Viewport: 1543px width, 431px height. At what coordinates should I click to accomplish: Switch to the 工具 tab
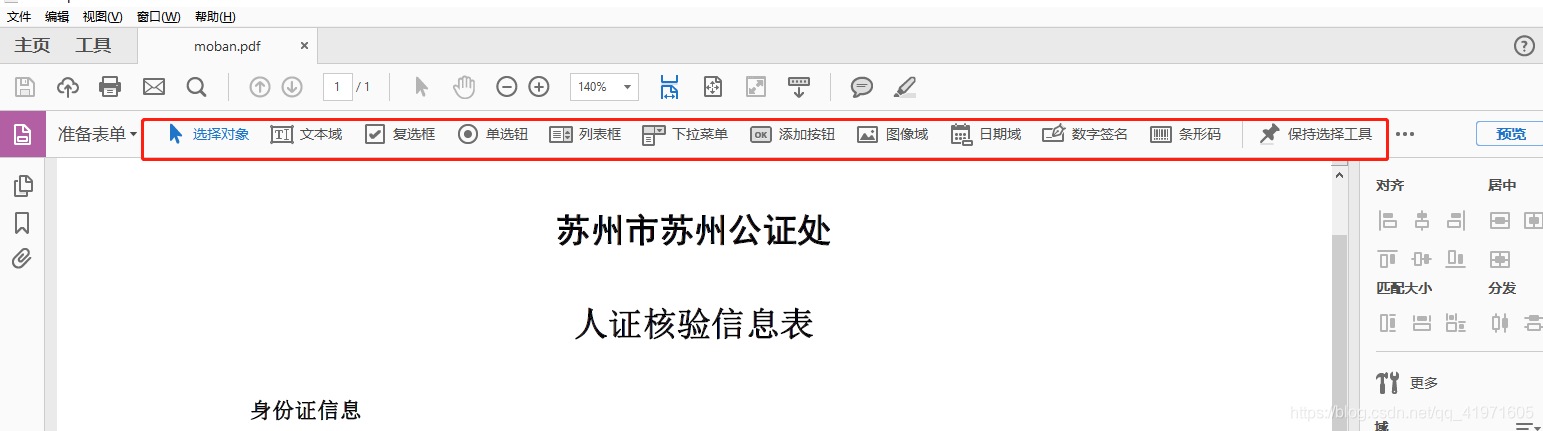tap(93, 46)
